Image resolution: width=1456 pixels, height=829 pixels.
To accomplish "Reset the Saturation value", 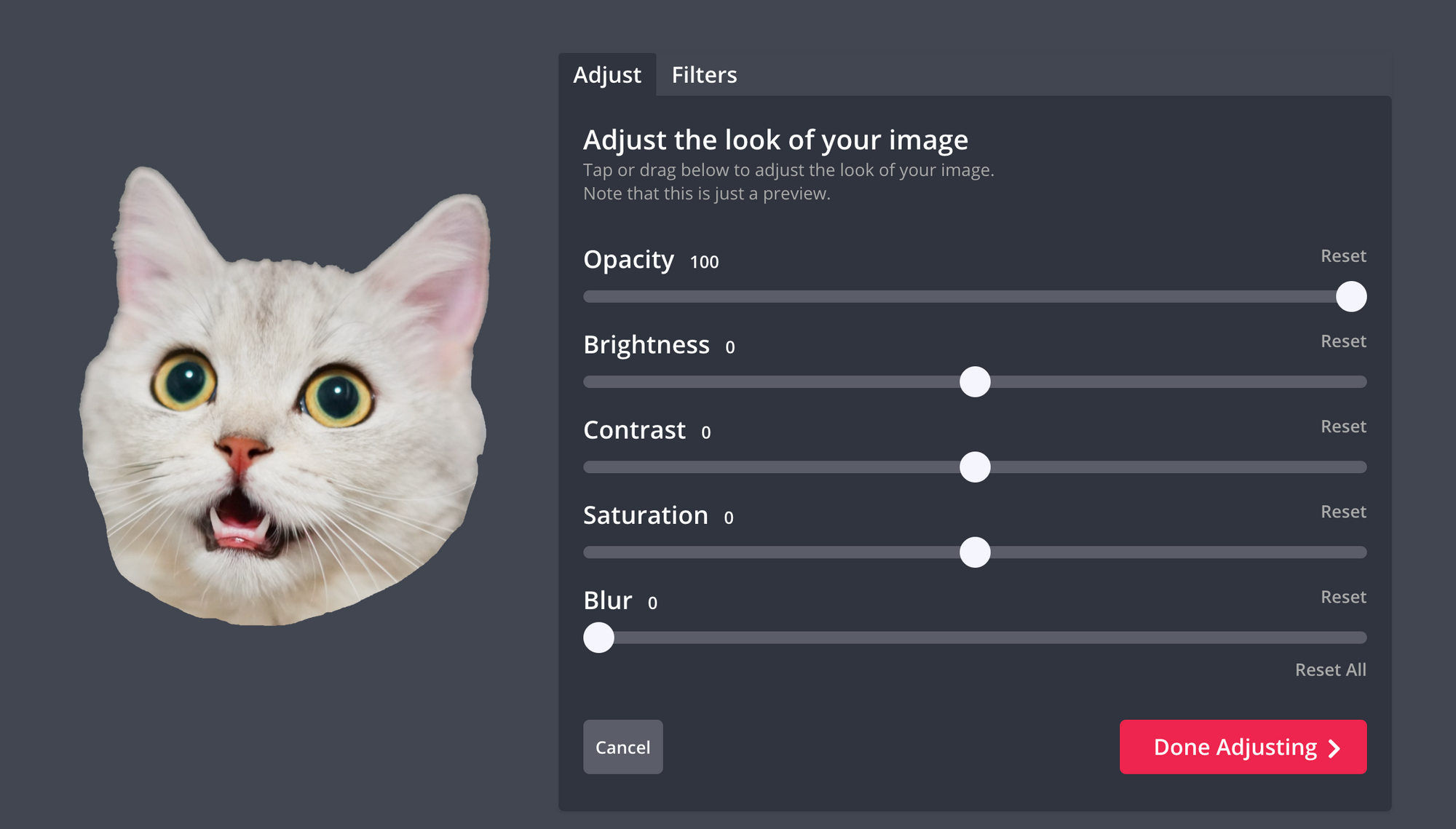I will 1343,512.
